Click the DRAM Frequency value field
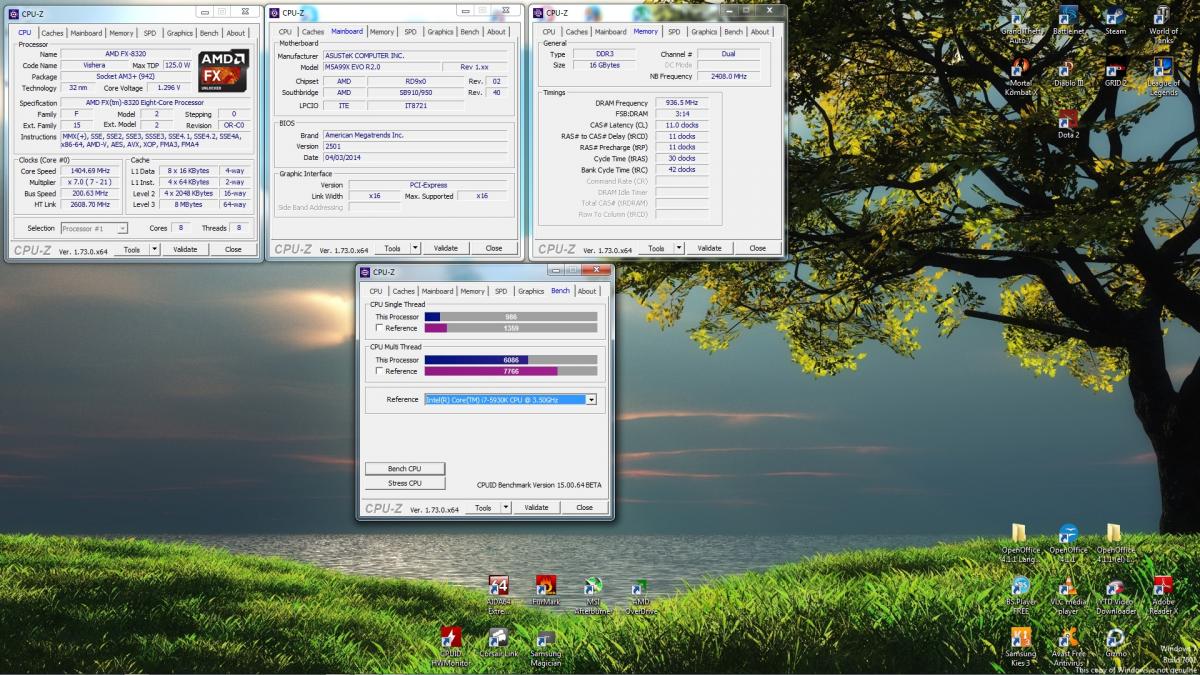 coord(681,103)
